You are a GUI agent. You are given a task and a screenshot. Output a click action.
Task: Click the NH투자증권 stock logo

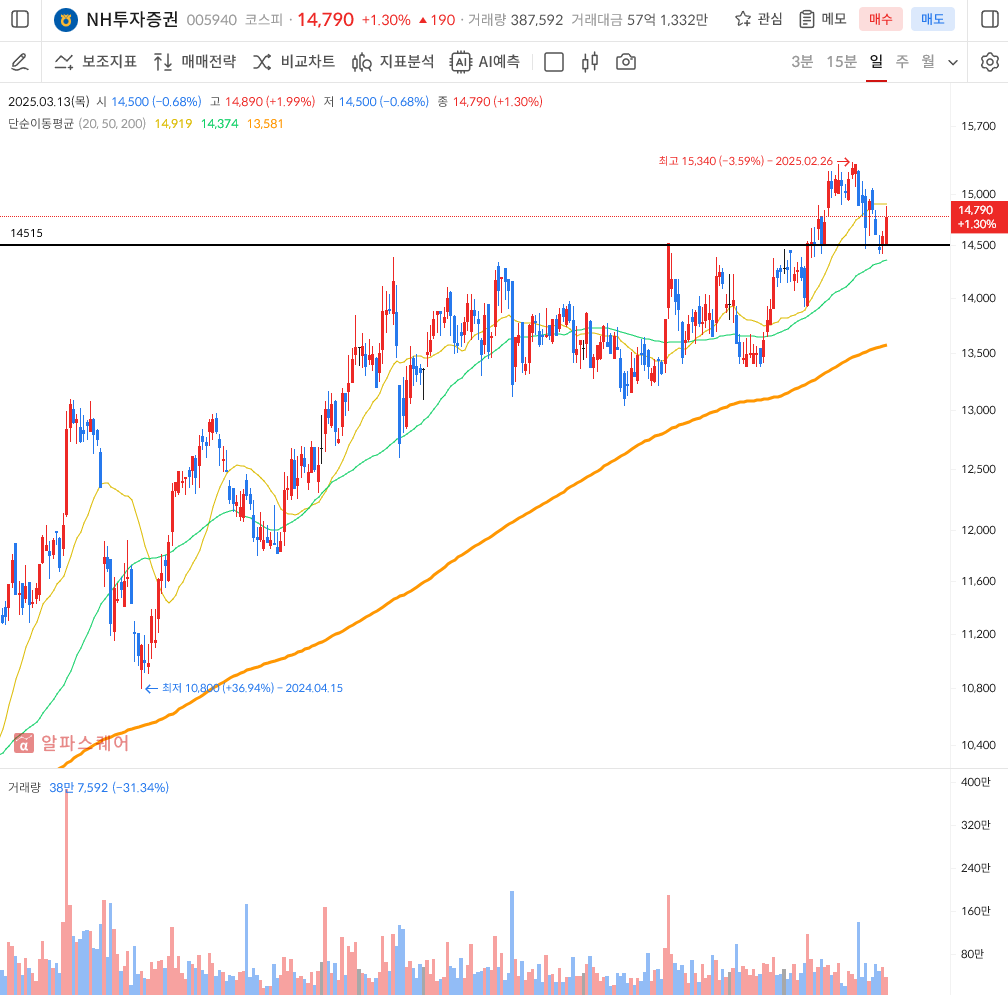click(65, 20)
